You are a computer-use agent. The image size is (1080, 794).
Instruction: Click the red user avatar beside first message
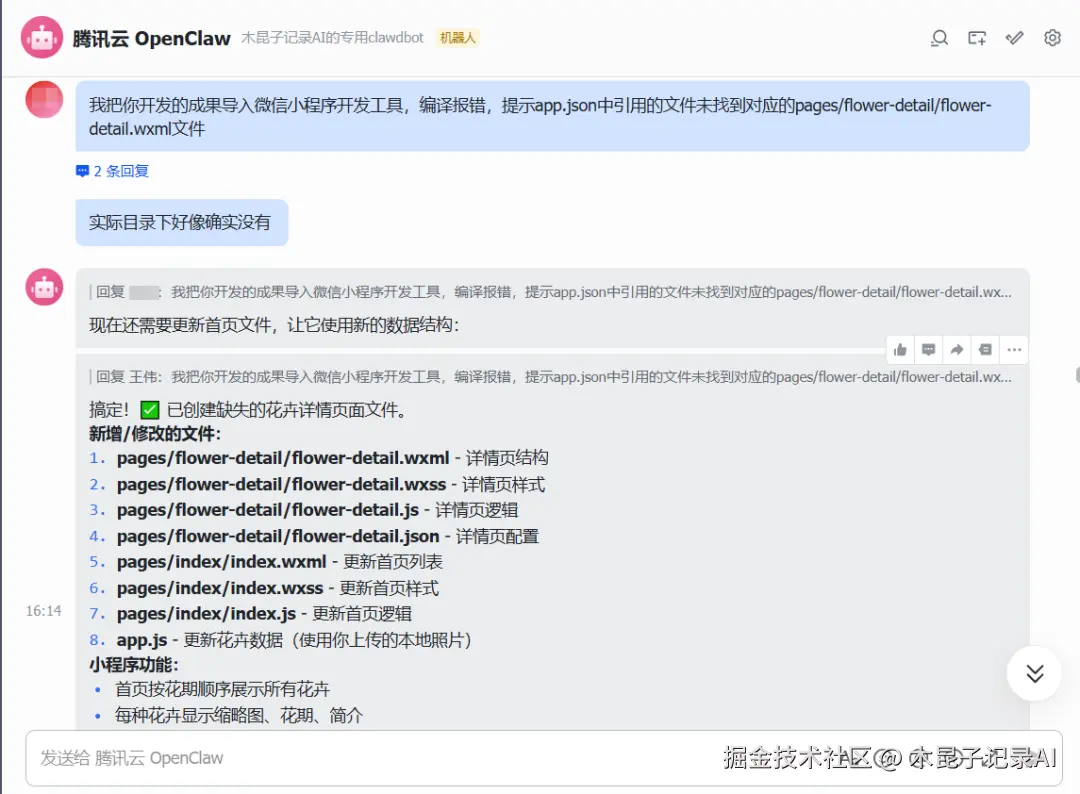(44, 99)
